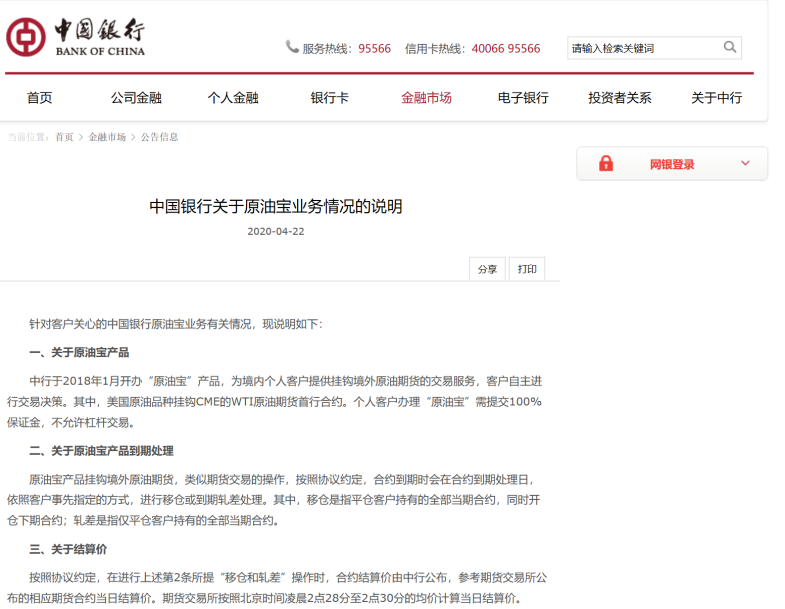This screenshot has width=785, height=609.
Task: Click the 分享 share button
Action: click(x=487, y=269)
